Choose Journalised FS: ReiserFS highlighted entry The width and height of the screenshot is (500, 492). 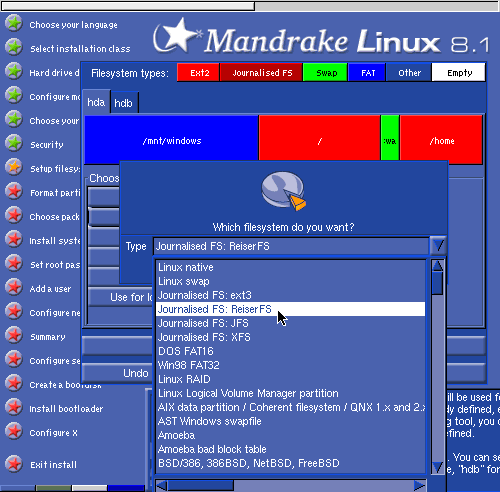tap(290, 309)
